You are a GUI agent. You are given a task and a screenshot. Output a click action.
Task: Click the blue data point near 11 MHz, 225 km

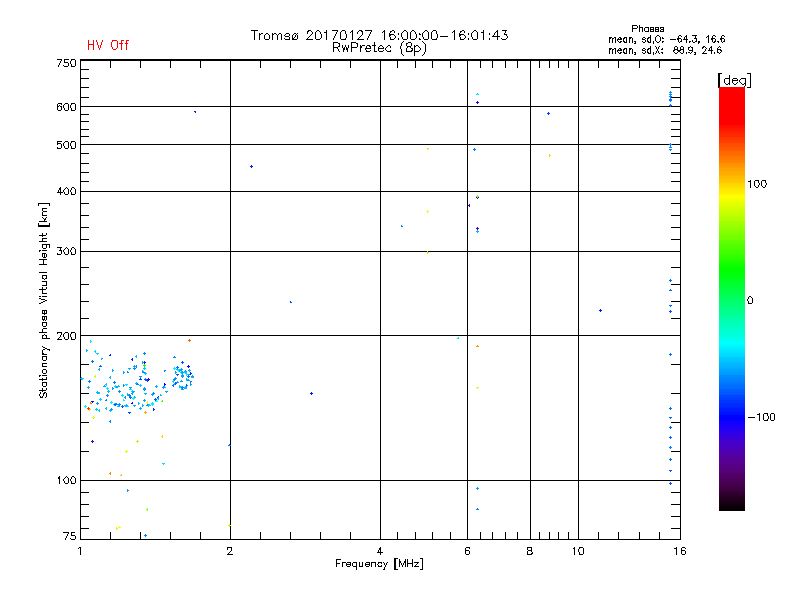pos(601,311)
